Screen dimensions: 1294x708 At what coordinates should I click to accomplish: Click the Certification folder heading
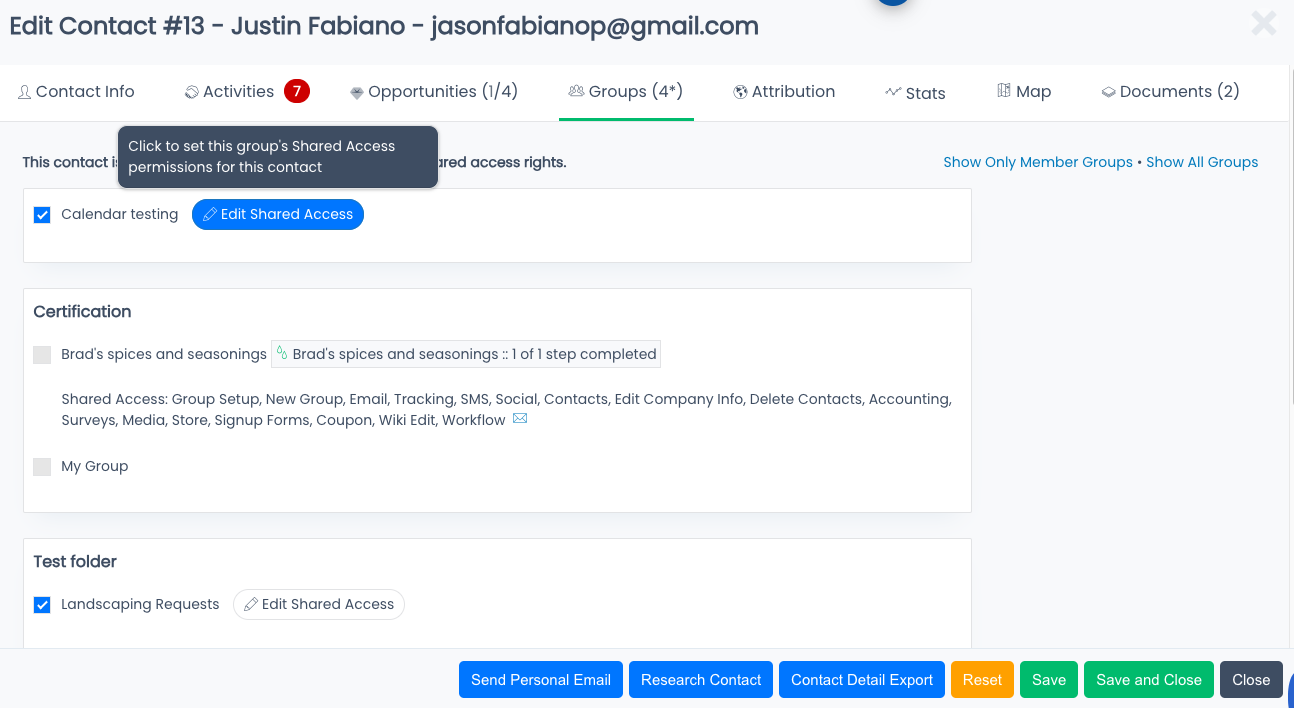(x=82, y=312)
